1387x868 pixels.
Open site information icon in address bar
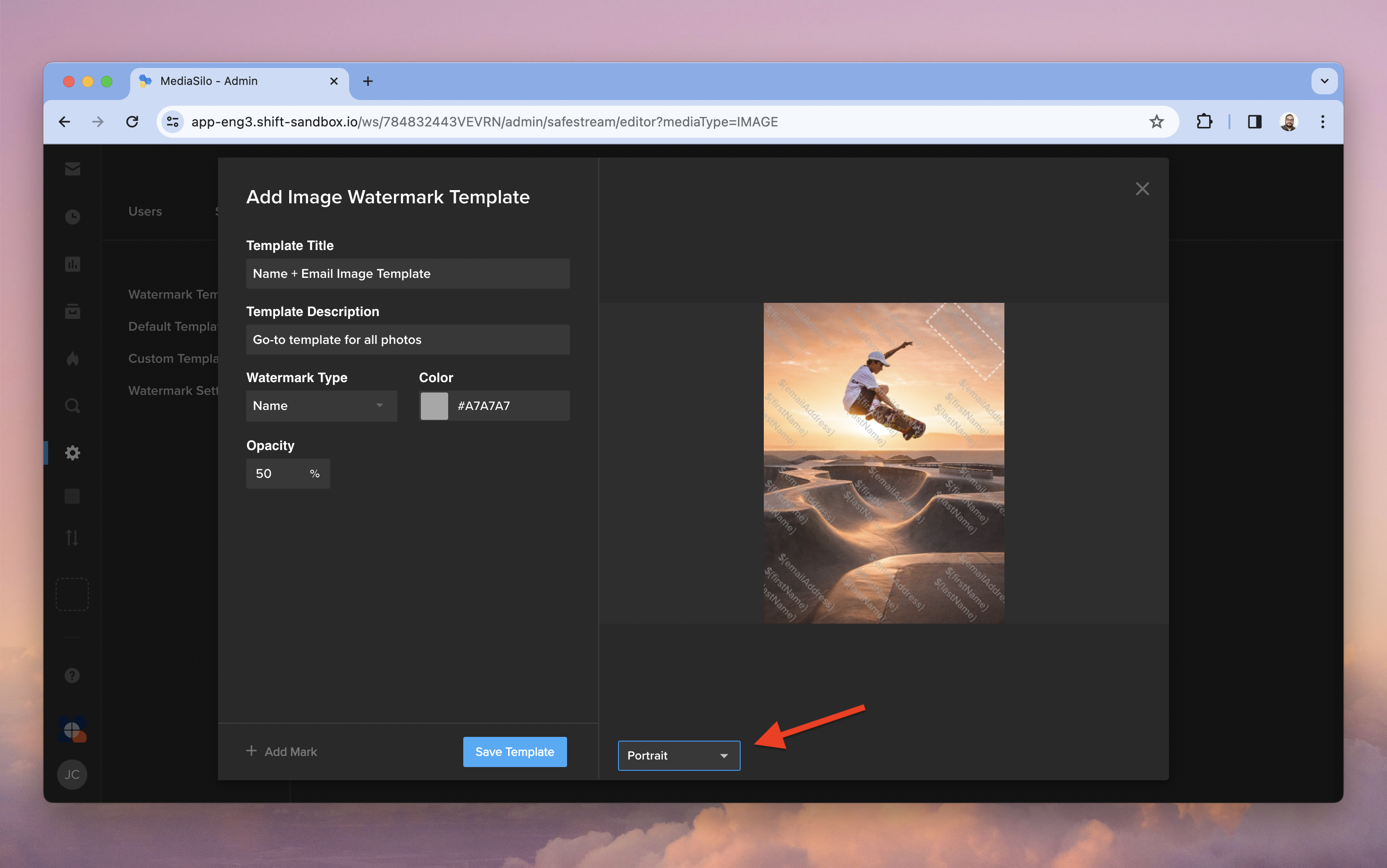pyautogui.click(x=172, y=122)
